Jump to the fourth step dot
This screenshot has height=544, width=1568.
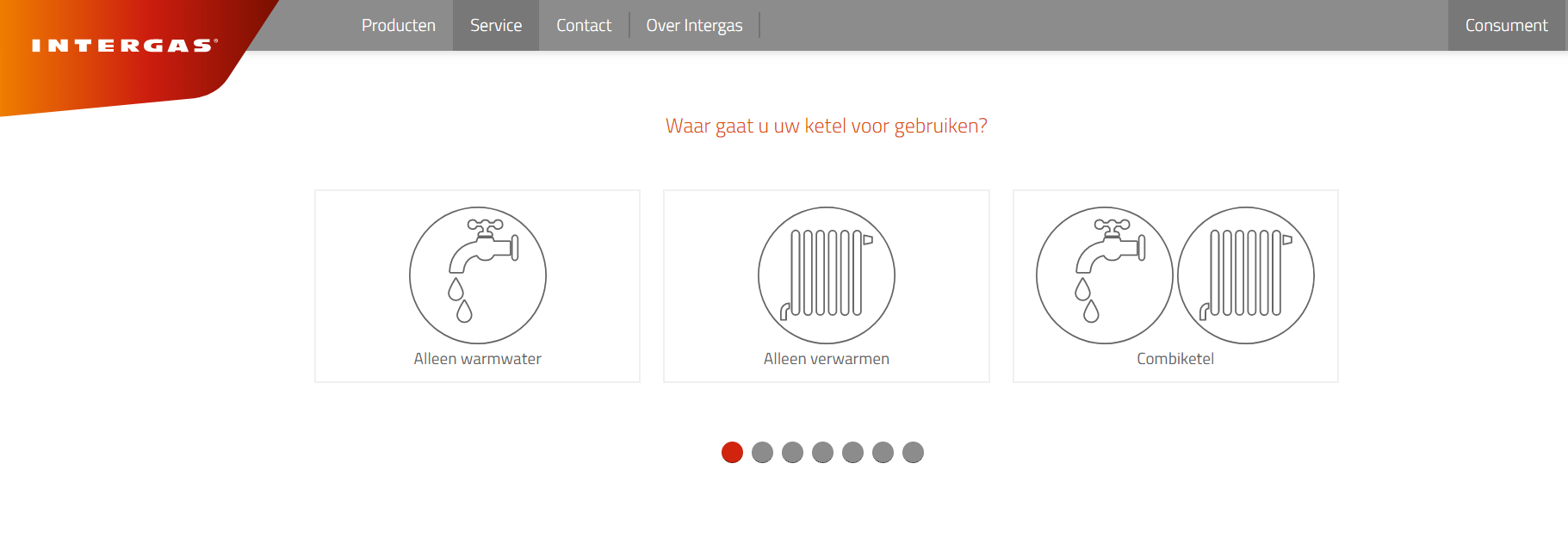point(822,452)
